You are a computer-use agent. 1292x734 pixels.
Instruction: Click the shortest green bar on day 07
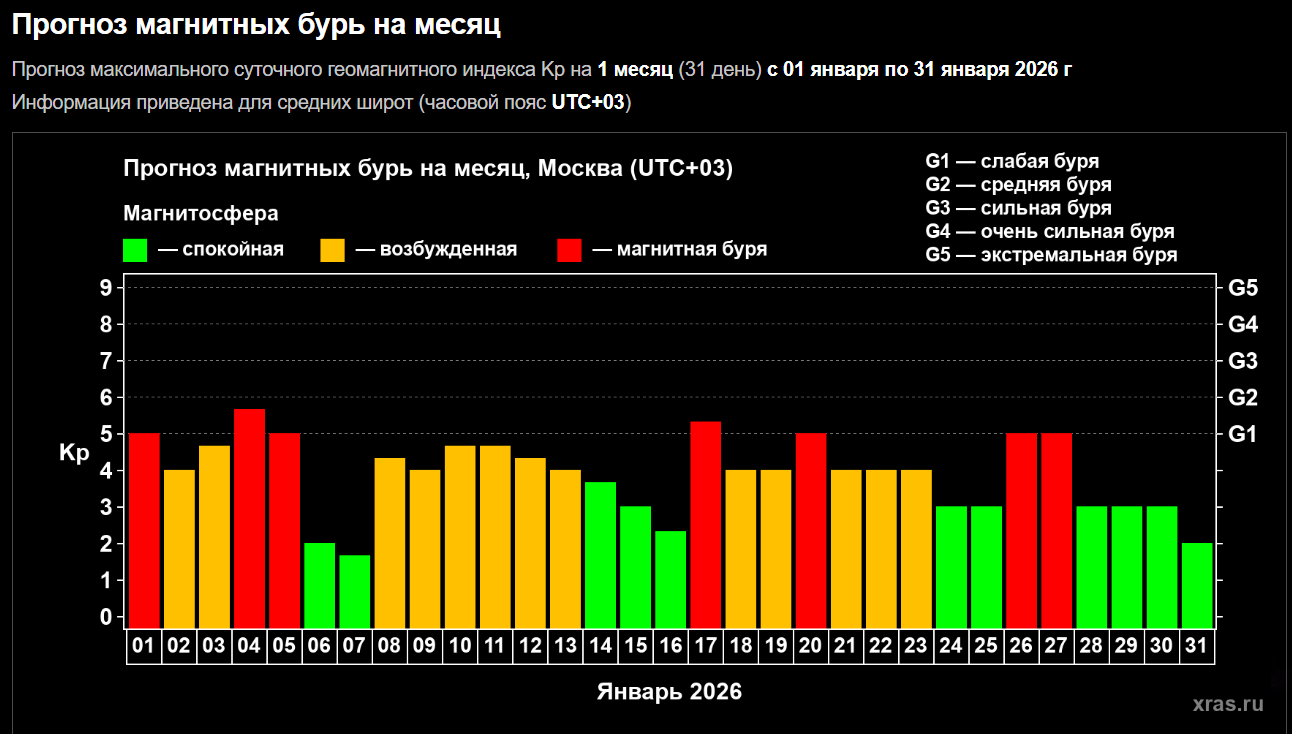click(355, 592)
